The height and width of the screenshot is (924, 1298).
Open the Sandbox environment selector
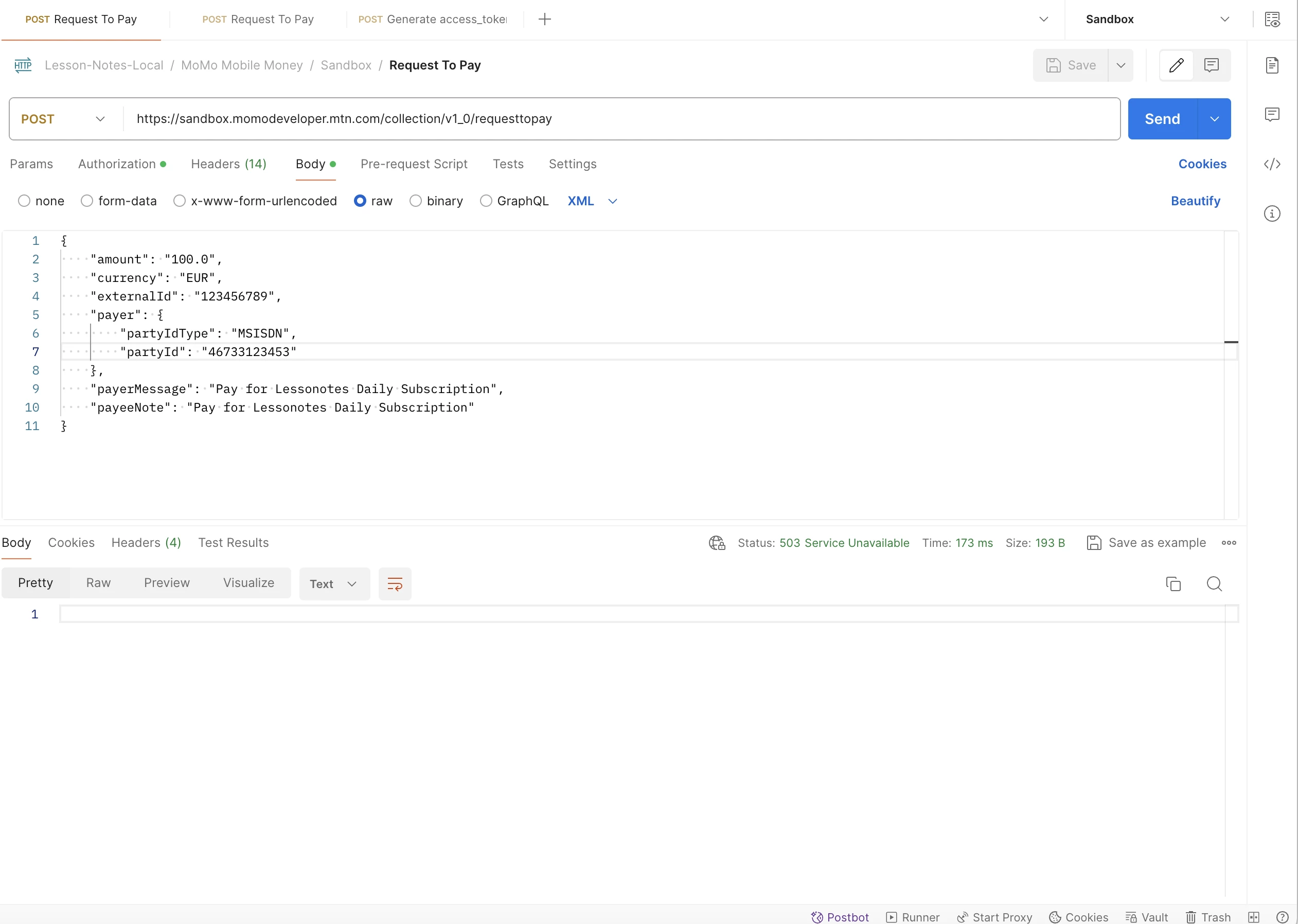(1157, 20)
